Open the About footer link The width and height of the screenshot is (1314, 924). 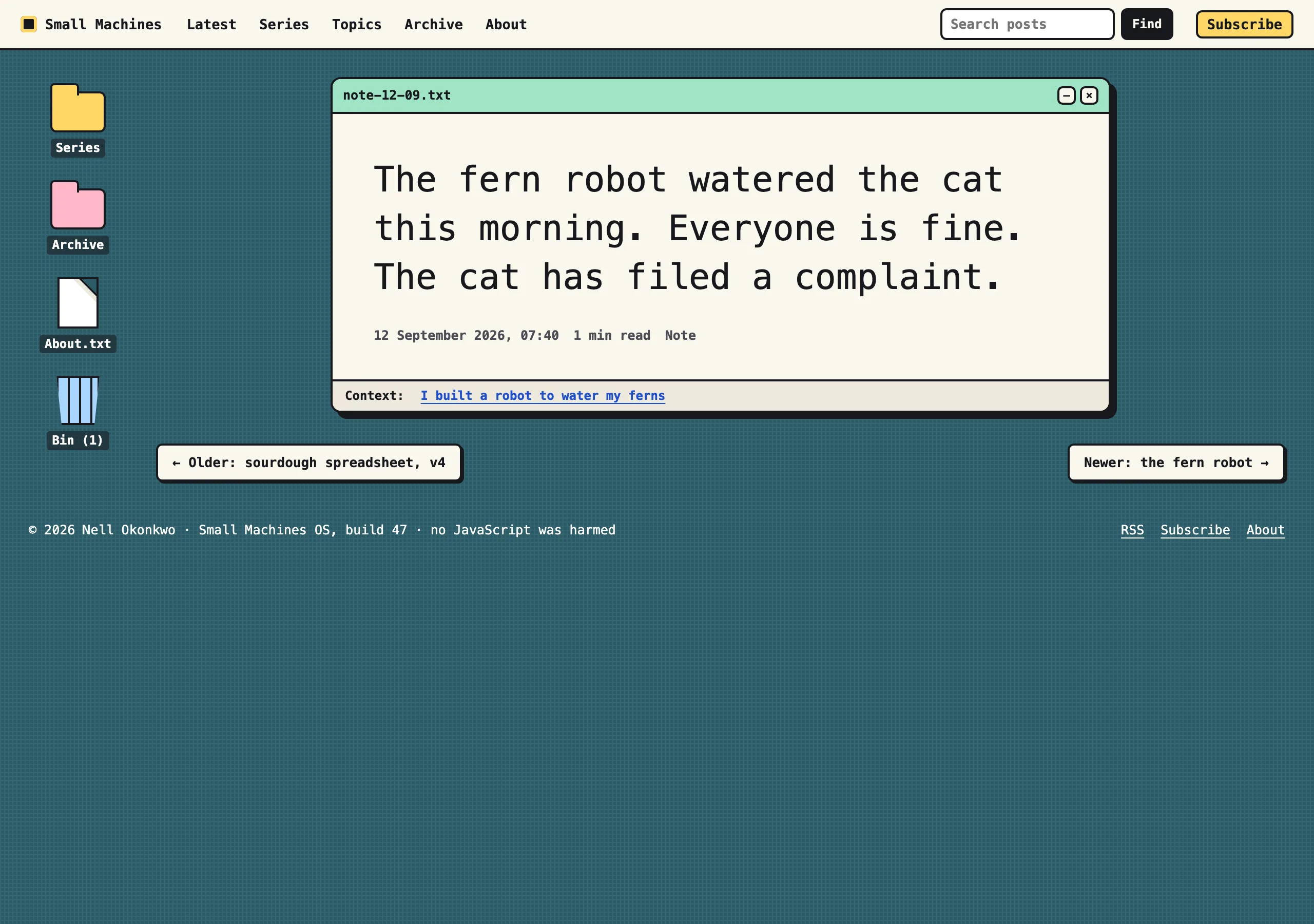click(1265, 530)
